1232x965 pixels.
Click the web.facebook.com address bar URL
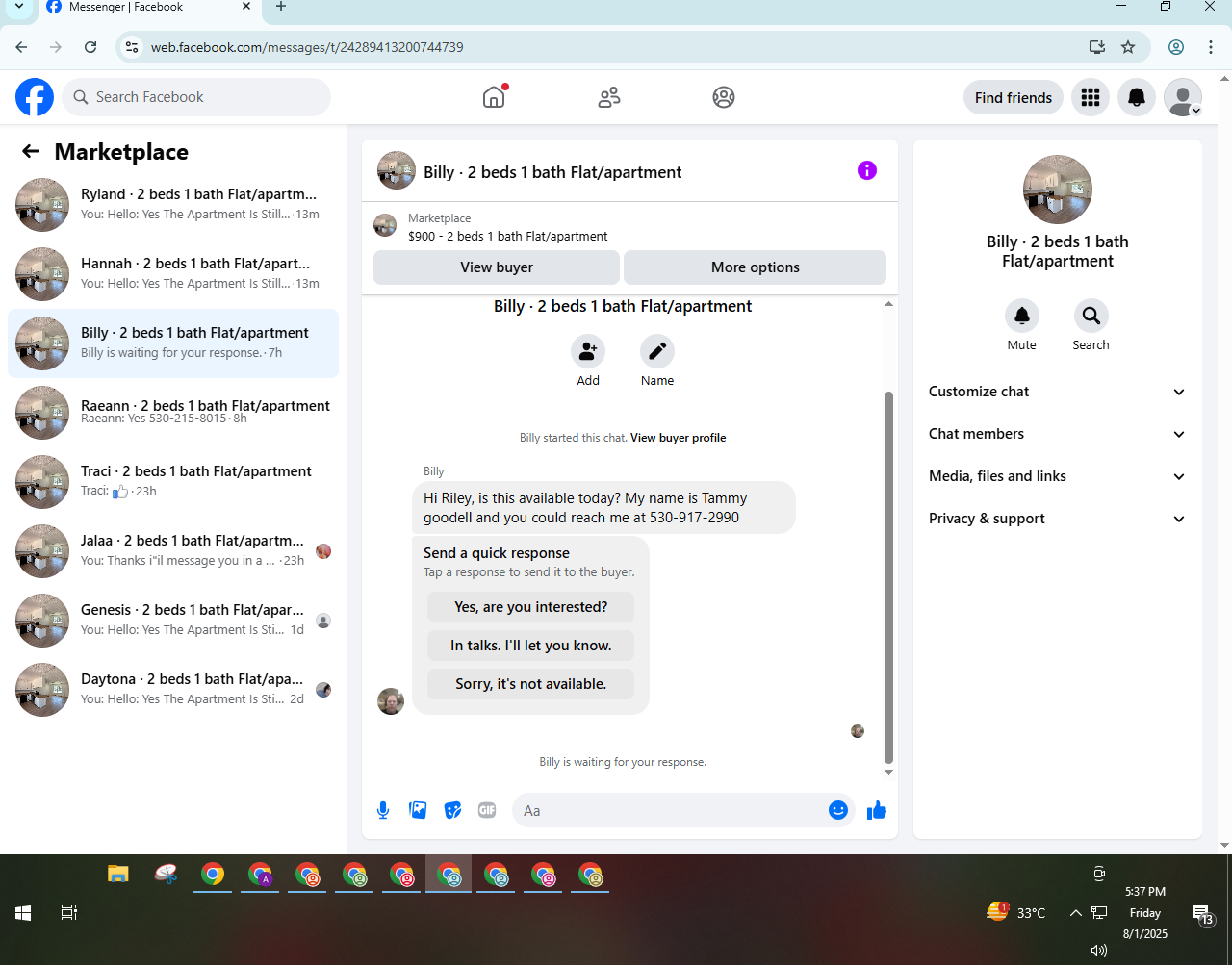coord(307,47)
